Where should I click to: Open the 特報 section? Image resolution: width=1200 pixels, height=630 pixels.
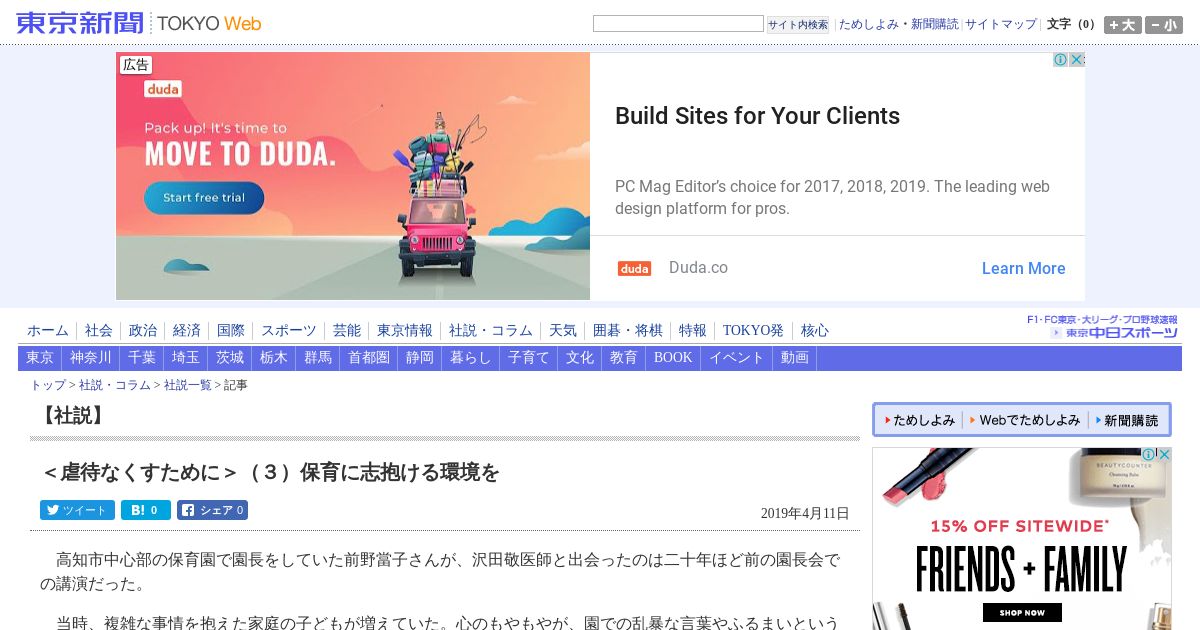pos(693,331)
